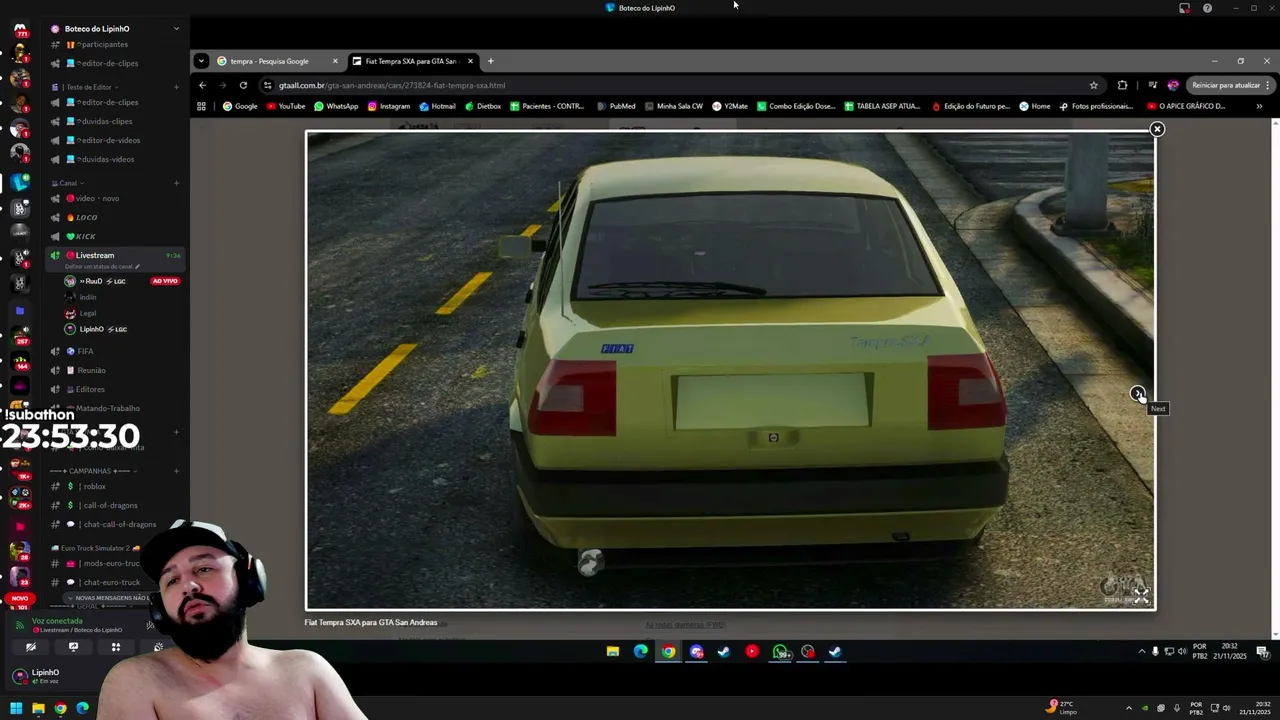
Task: Add channel to Canal category
Action: point(176,183)
